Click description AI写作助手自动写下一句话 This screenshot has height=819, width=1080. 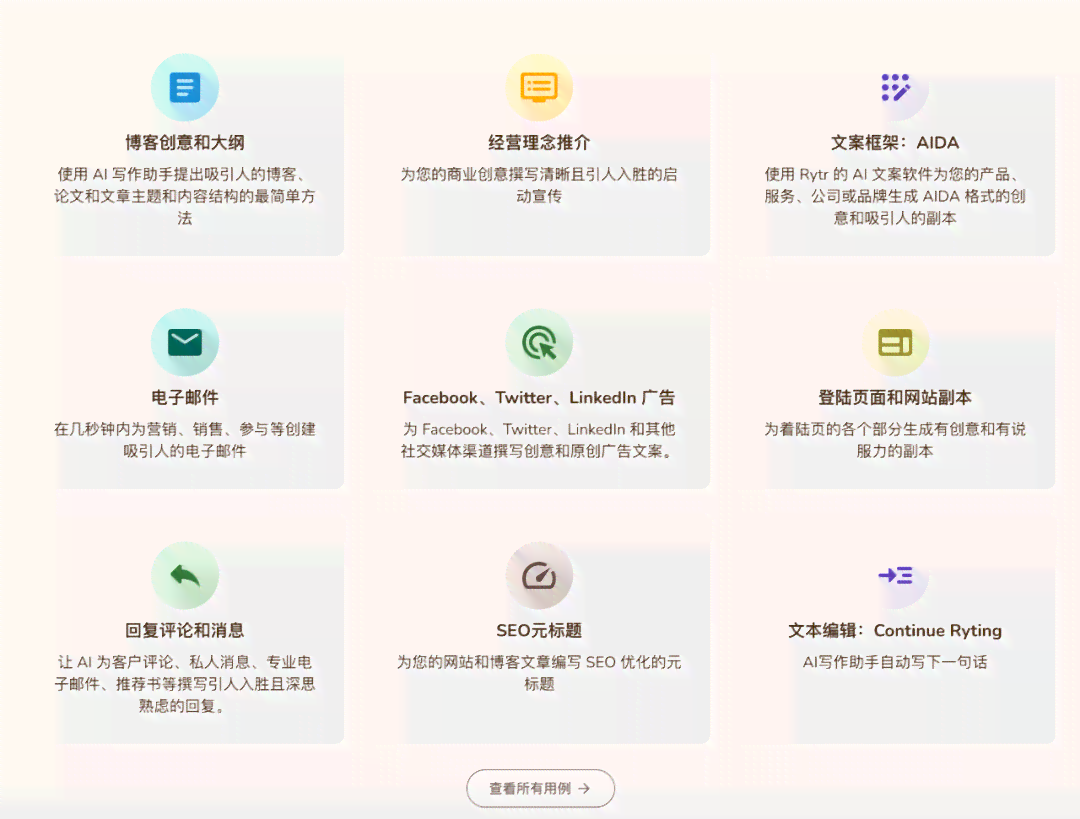[x=895, y=662]
